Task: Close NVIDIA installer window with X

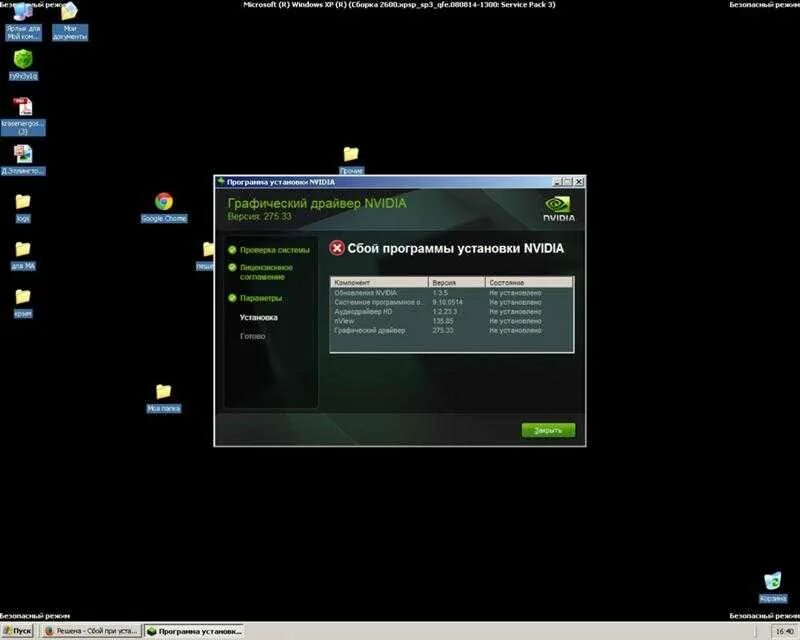Action: [x=579, y=182]
